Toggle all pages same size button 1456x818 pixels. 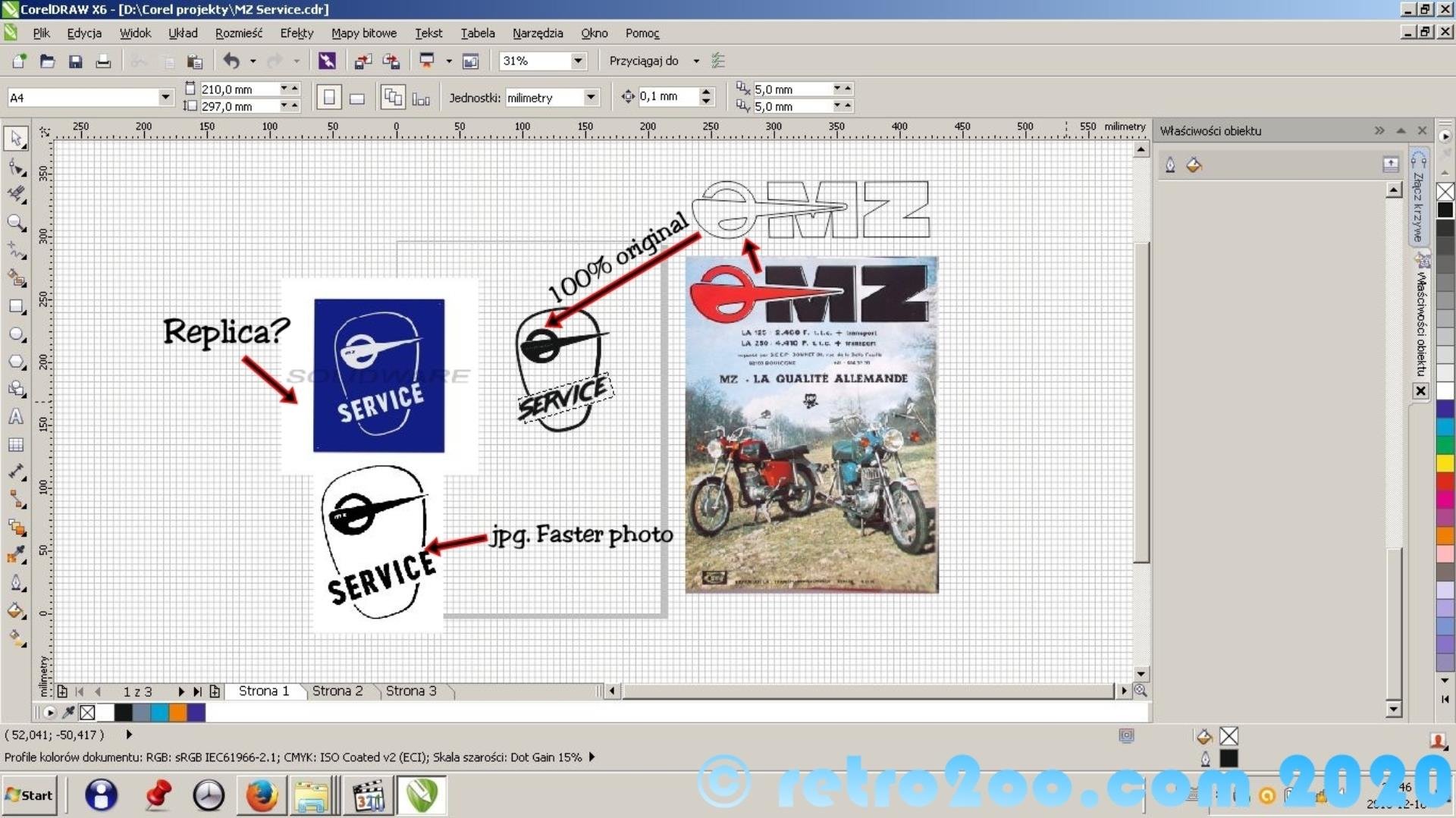pos(393,98)
